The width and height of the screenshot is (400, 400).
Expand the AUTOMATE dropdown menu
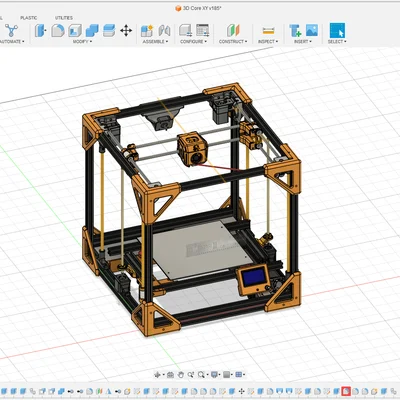(12, 42)
